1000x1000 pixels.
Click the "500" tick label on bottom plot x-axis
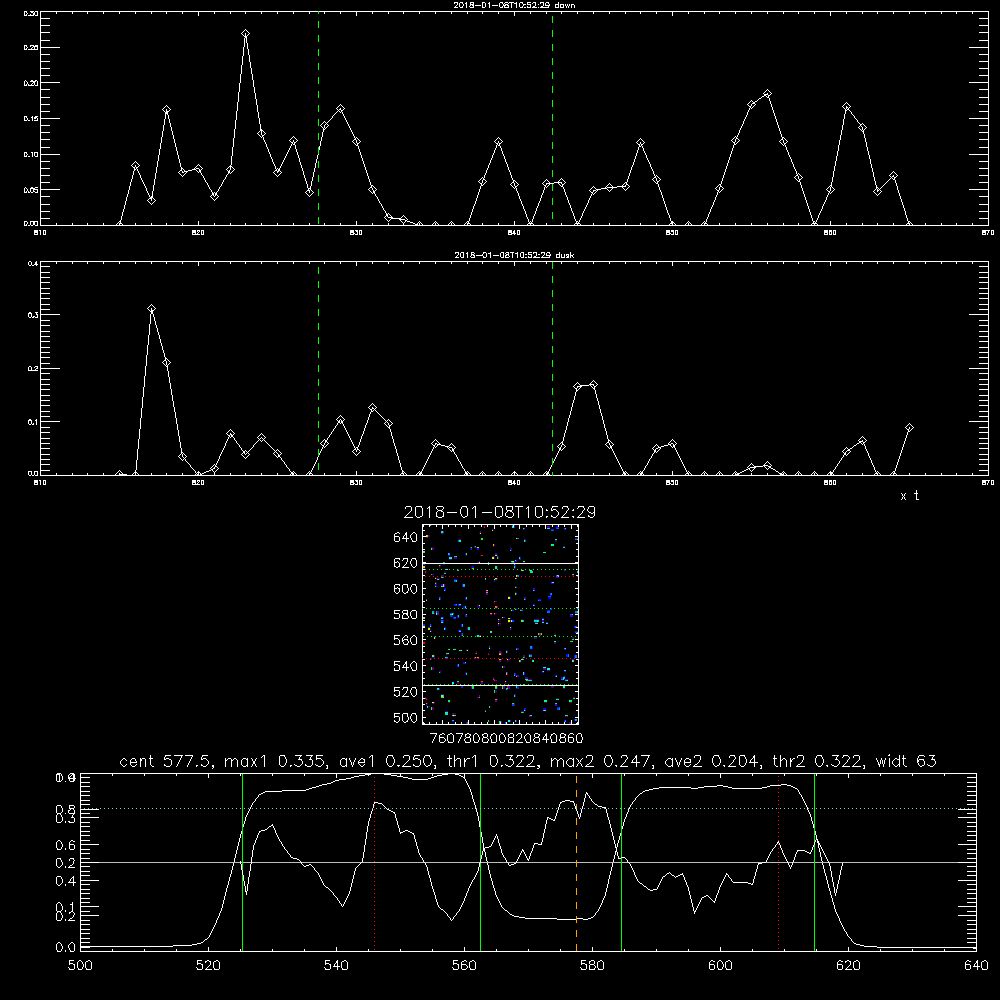click(80, 966)
